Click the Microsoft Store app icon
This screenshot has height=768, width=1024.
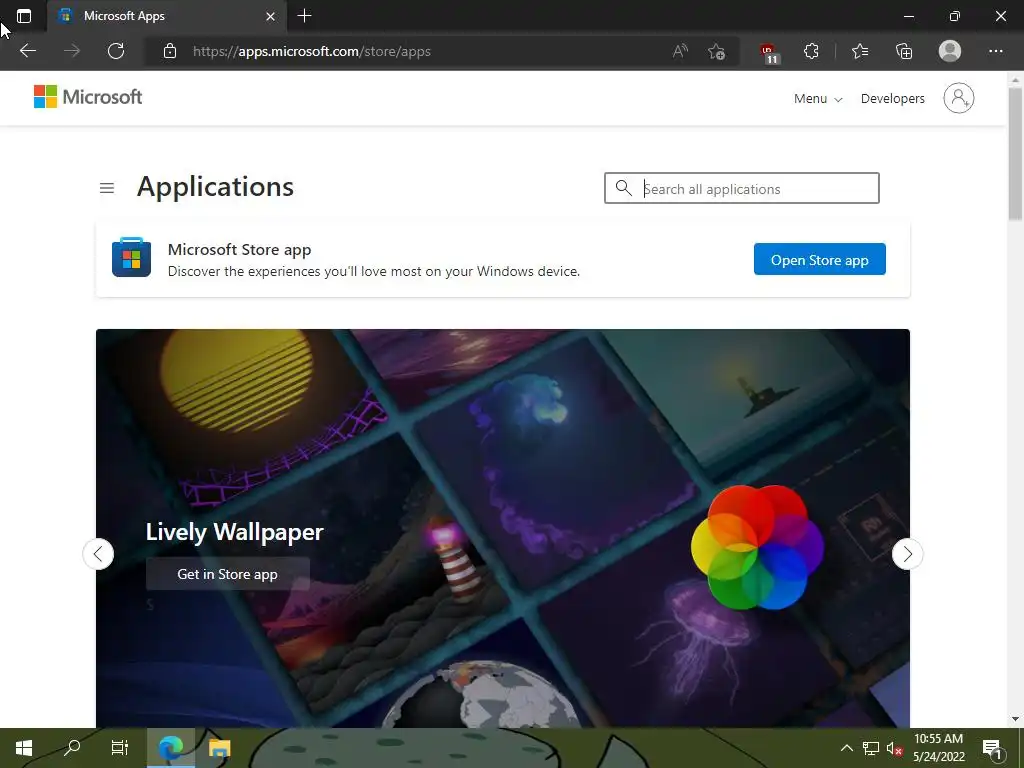[131, 257]
